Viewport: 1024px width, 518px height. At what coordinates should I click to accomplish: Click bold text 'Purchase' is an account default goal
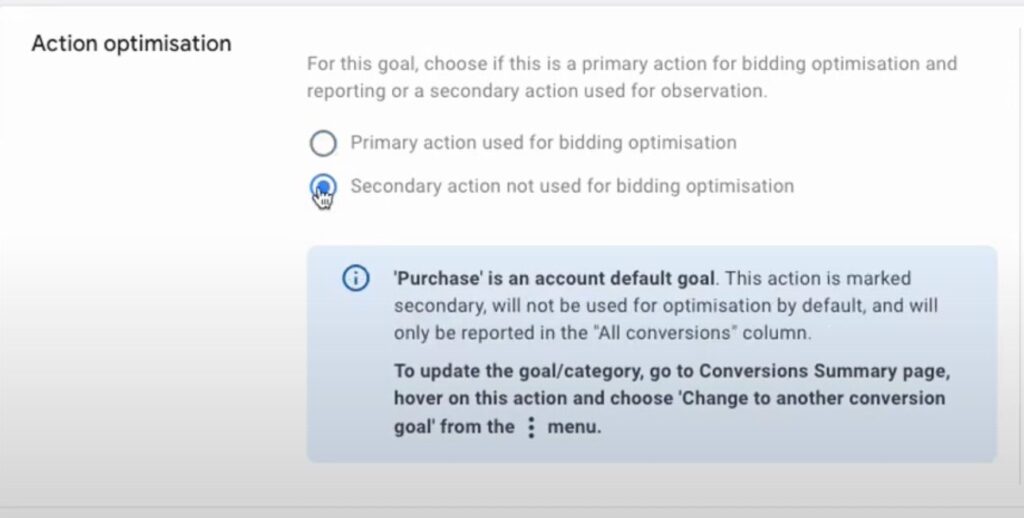pos(554,279)
